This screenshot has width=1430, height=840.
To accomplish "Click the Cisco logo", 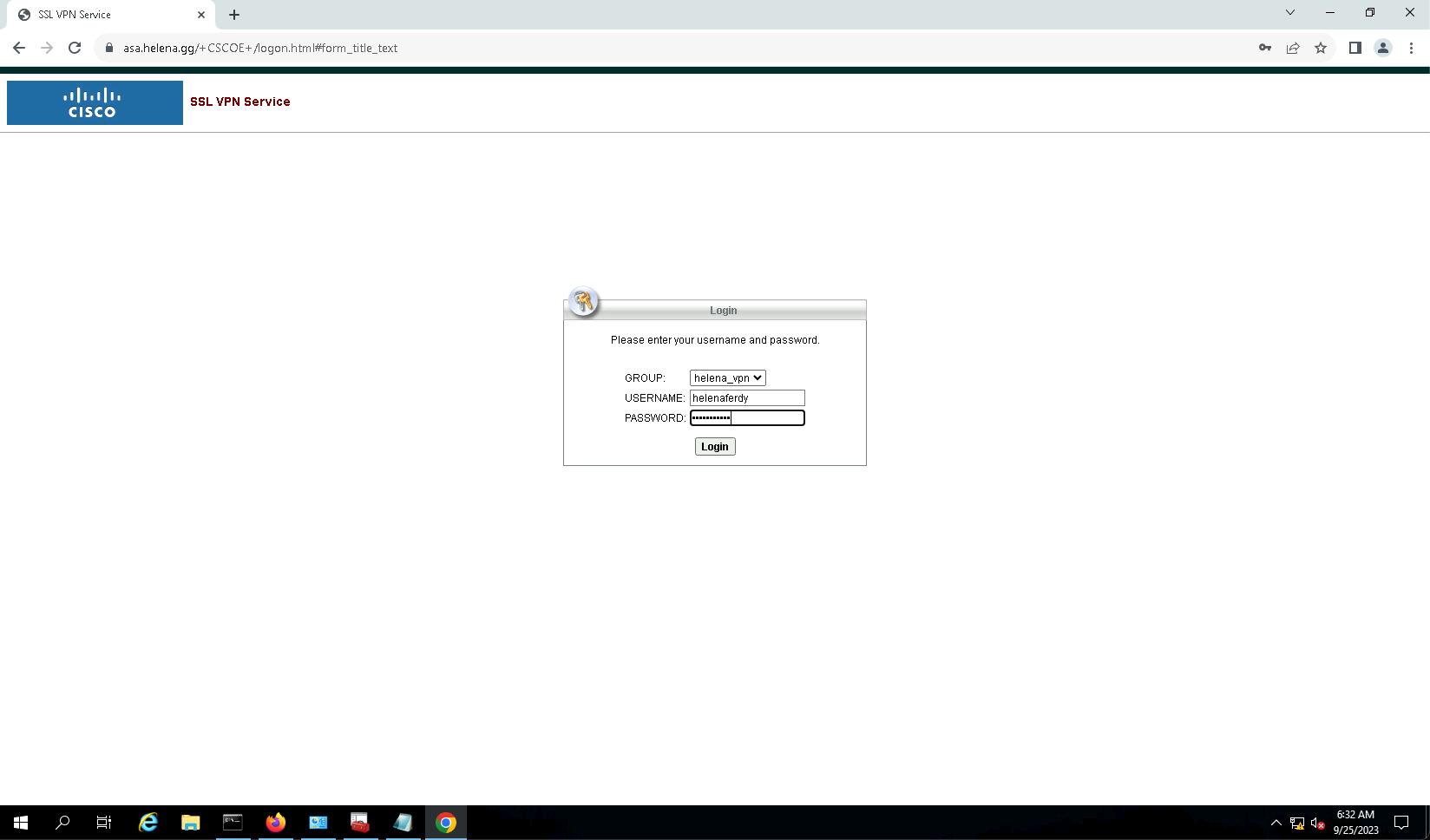I will [x=95, y=102].
